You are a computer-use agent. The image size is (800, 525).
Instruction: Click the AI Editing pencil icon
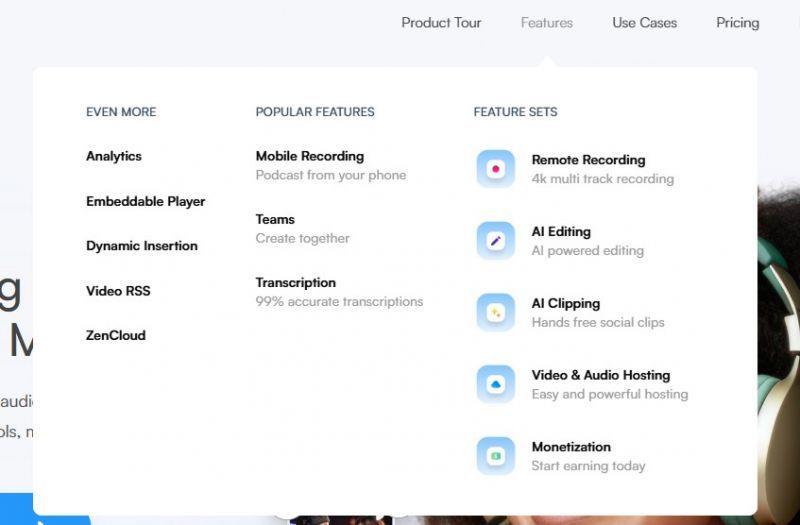pyautogui.click(x=495, y=241)
